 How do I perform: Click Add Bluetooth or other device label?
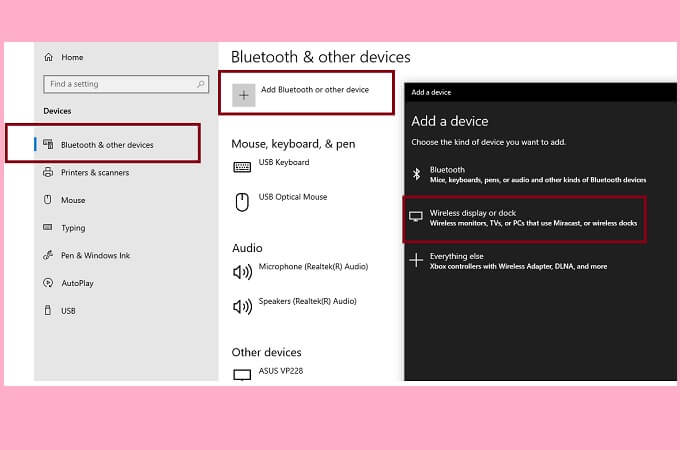[x=314, y=90]
